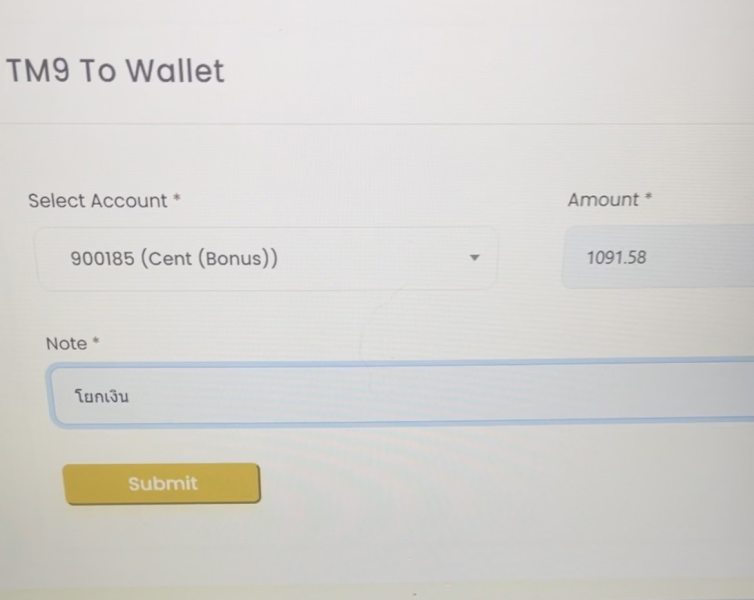The width and height of the screenshot is (754, 600).
Task: Click the Submit button
Action: 162,484
